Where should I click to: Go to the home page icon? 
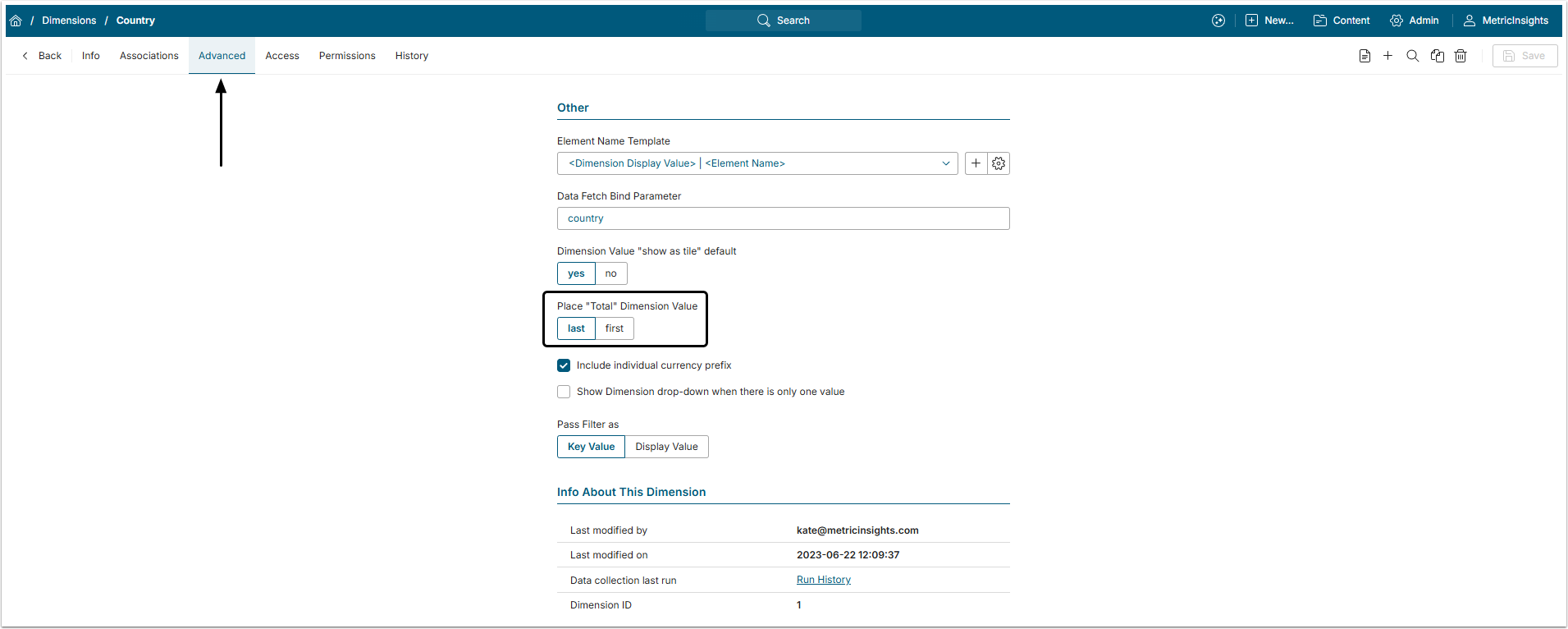point(16,21)
